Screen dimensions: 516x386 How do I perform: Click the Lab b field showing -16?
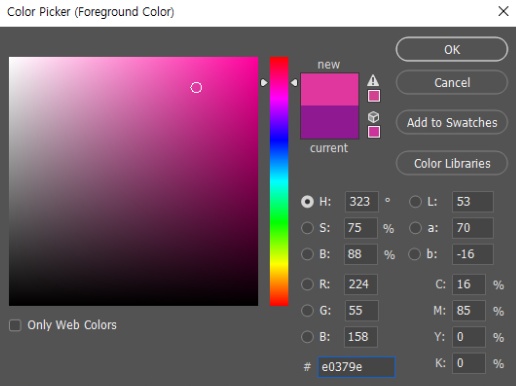pyautogui.click(x=473, y=254)
